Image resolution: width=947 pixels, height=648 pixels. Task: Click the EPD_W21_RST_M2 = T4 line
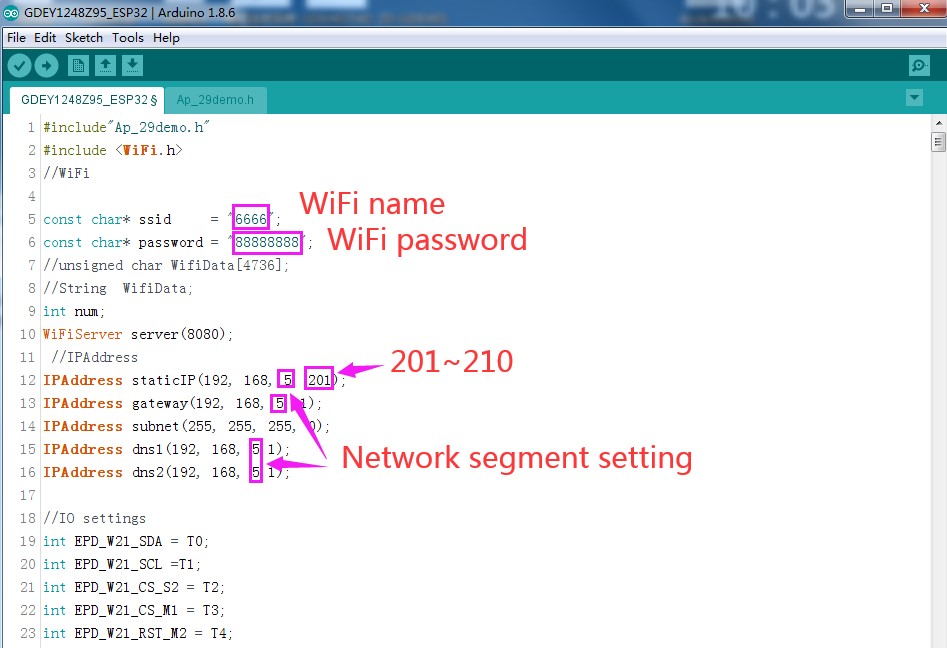(138, 633)
